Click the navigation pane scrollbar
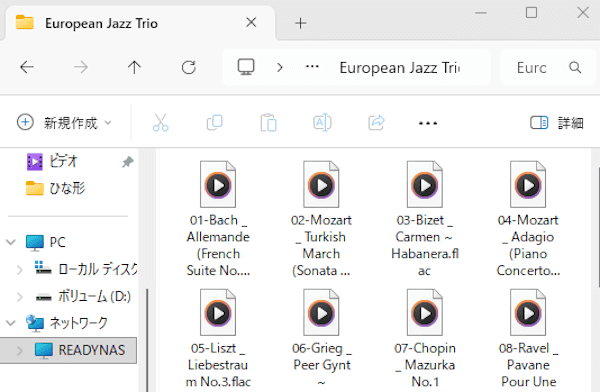 coord(147,340)
